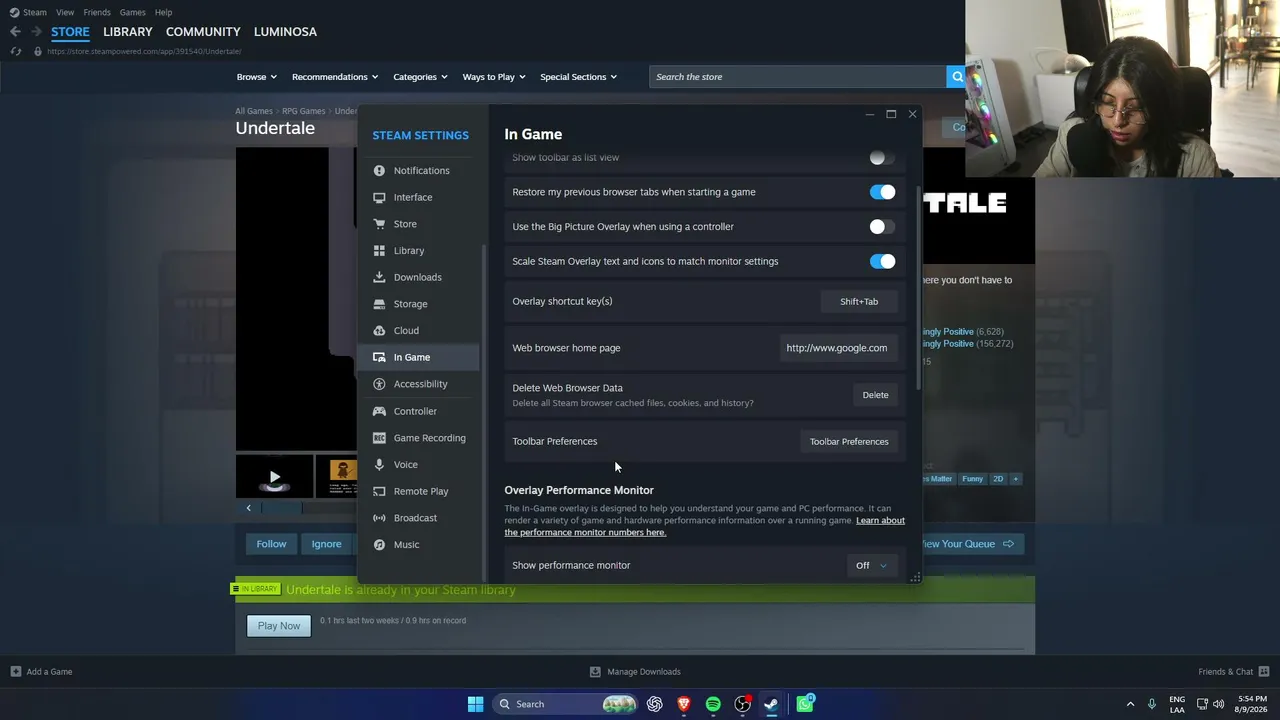1280x720 pixels.
Task: Click the Store cart icon in settings
Action: click(379, 224)
